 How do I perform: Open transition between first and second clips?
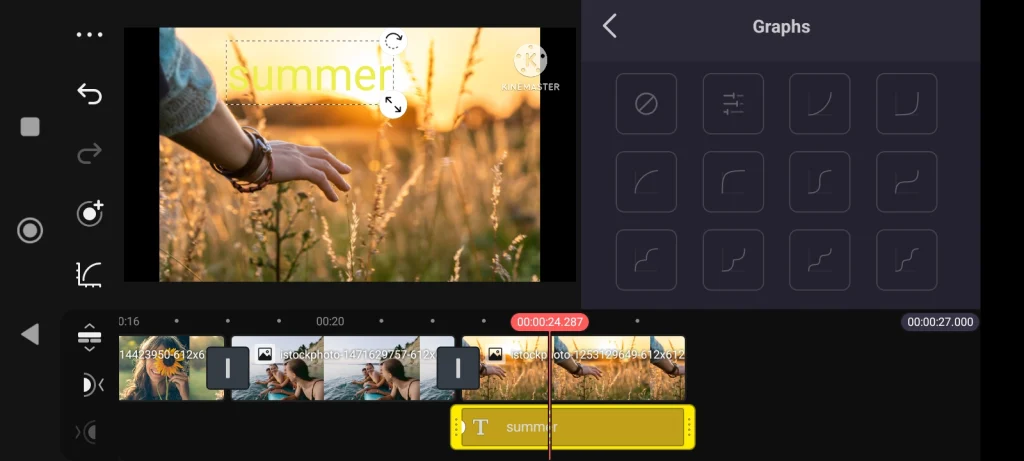(228, 368)
